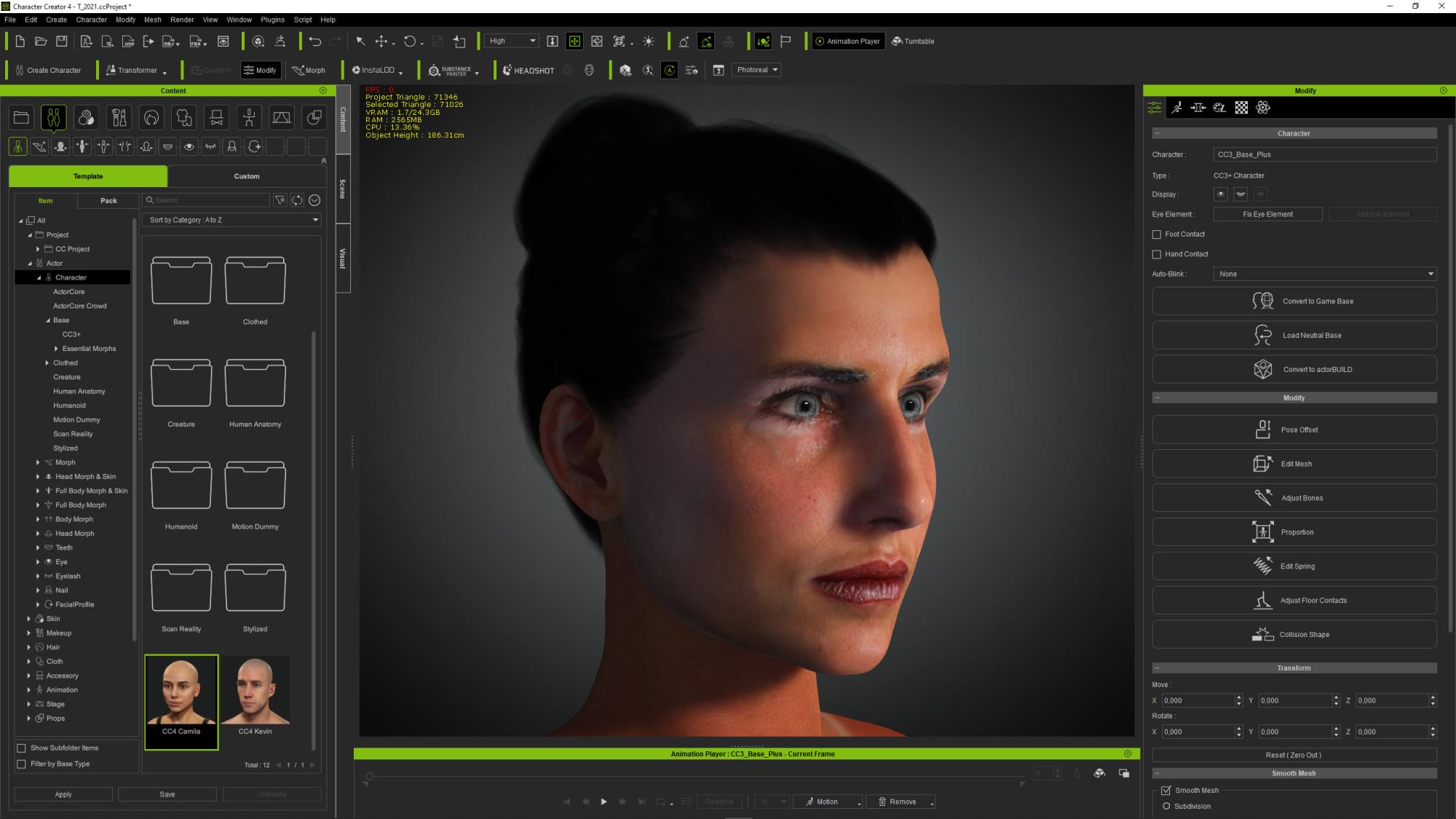Click Reset (Zero Out) button

click(1294, 756)
